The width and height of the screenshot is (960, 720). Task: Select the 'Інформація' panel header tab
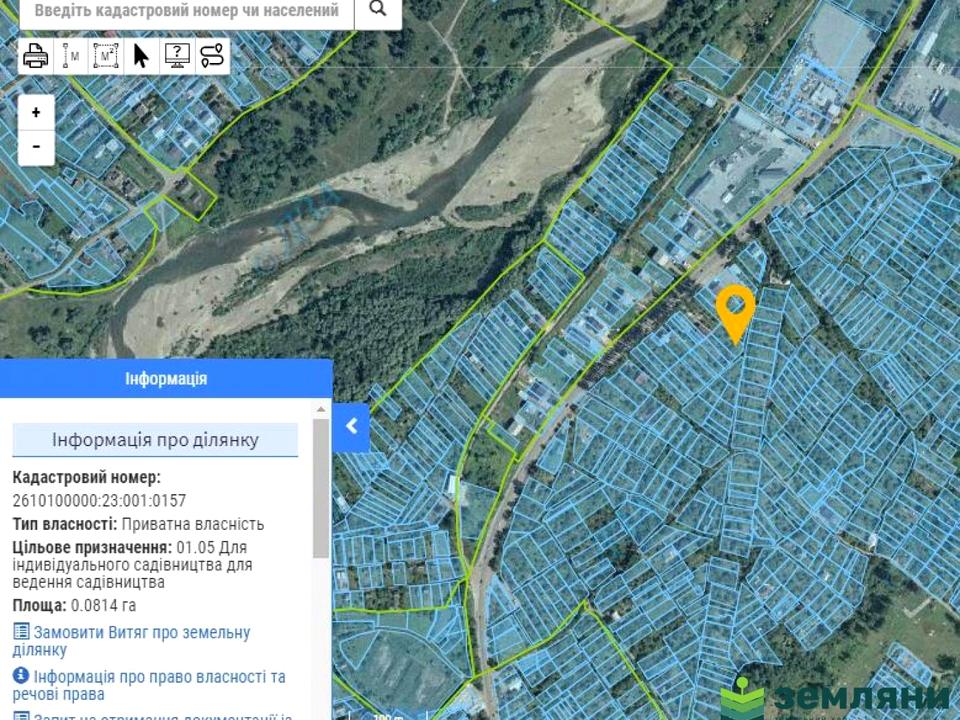166,379
